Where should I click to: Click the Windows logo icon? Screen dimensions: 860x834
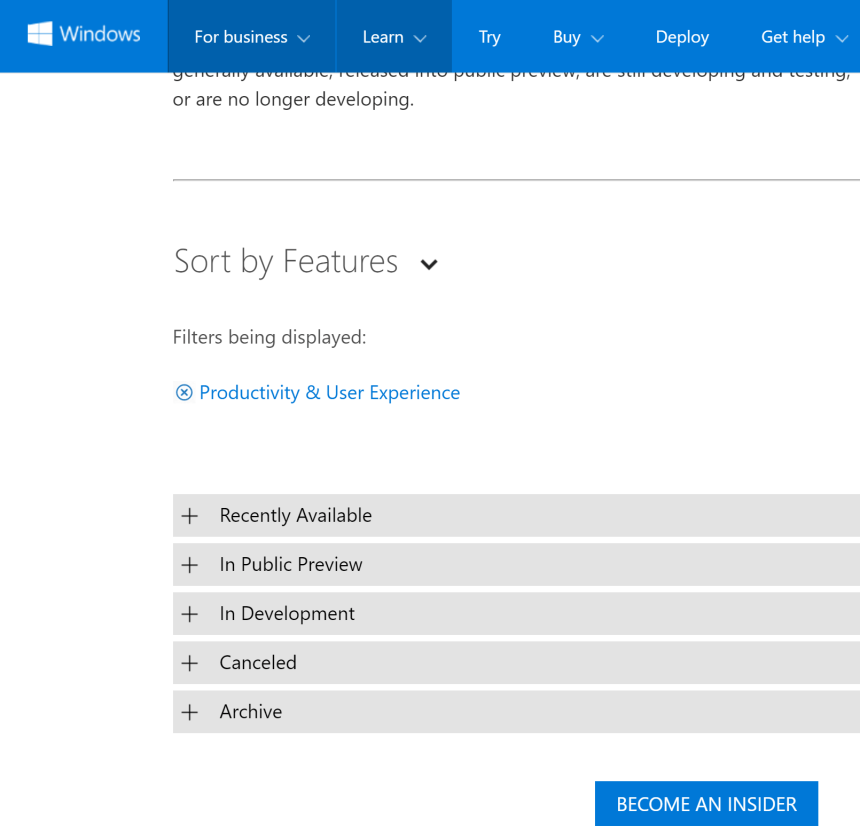pyautogui.click(x=39, y=33)
